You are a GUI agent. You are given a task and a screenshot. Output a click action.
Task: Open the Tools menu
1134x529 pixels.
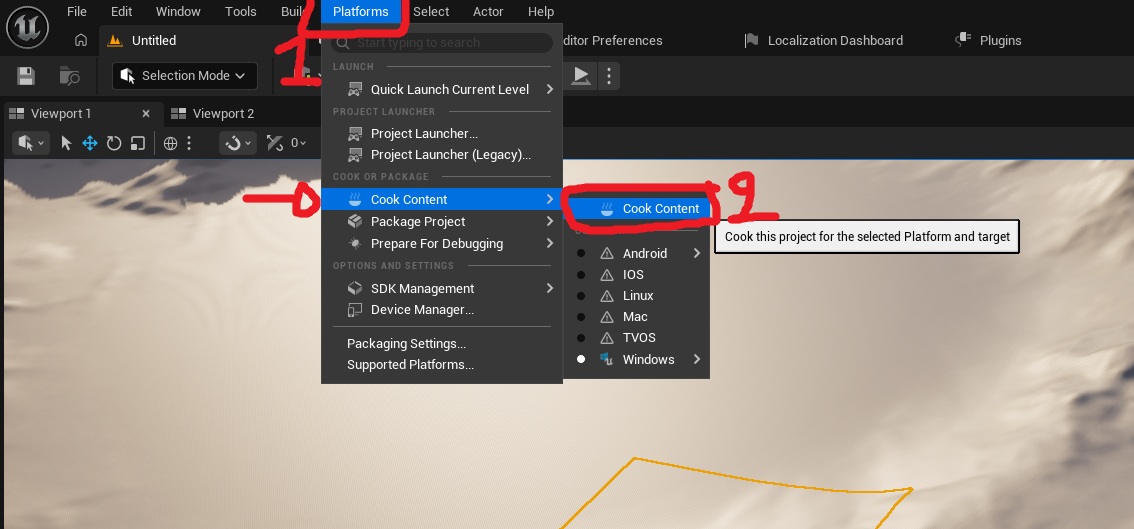[x=240, y=12]
